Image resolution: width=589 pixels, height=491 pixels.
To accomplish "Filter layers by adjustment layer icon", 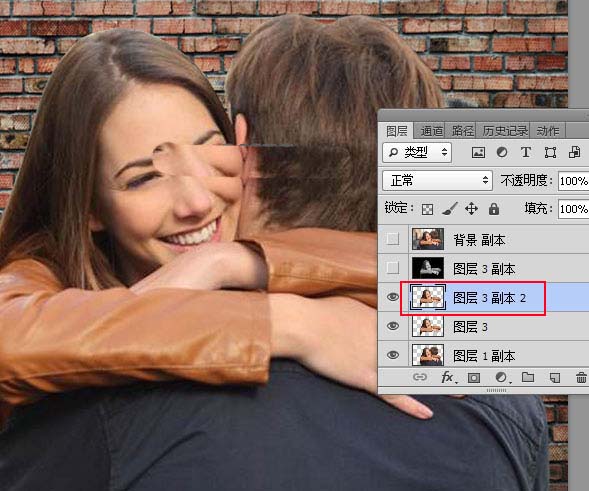I will [501, 153].
